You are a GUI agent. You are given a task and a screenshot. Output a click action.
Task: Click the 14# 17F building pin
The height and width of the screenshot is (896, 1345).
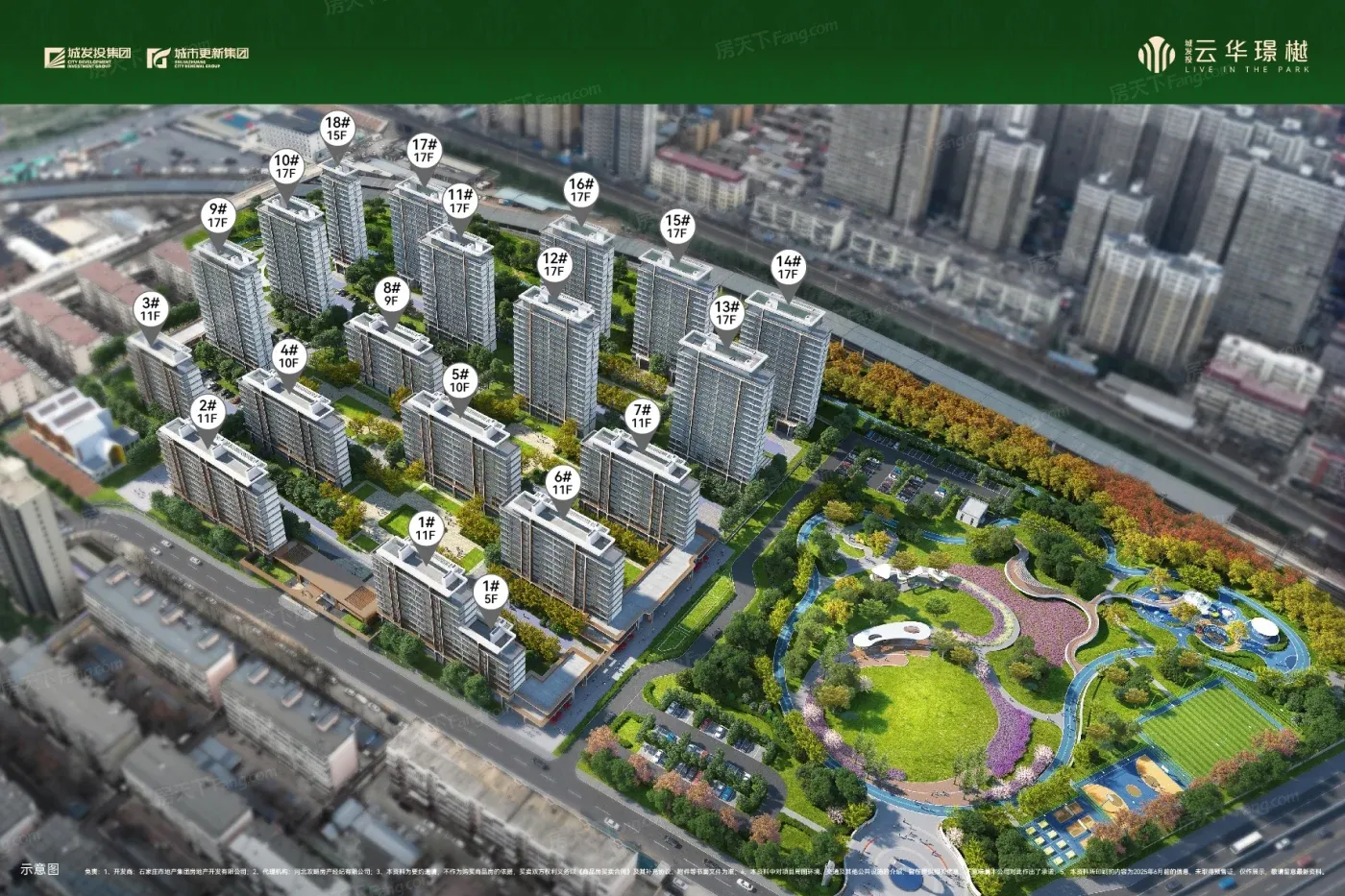788,267
